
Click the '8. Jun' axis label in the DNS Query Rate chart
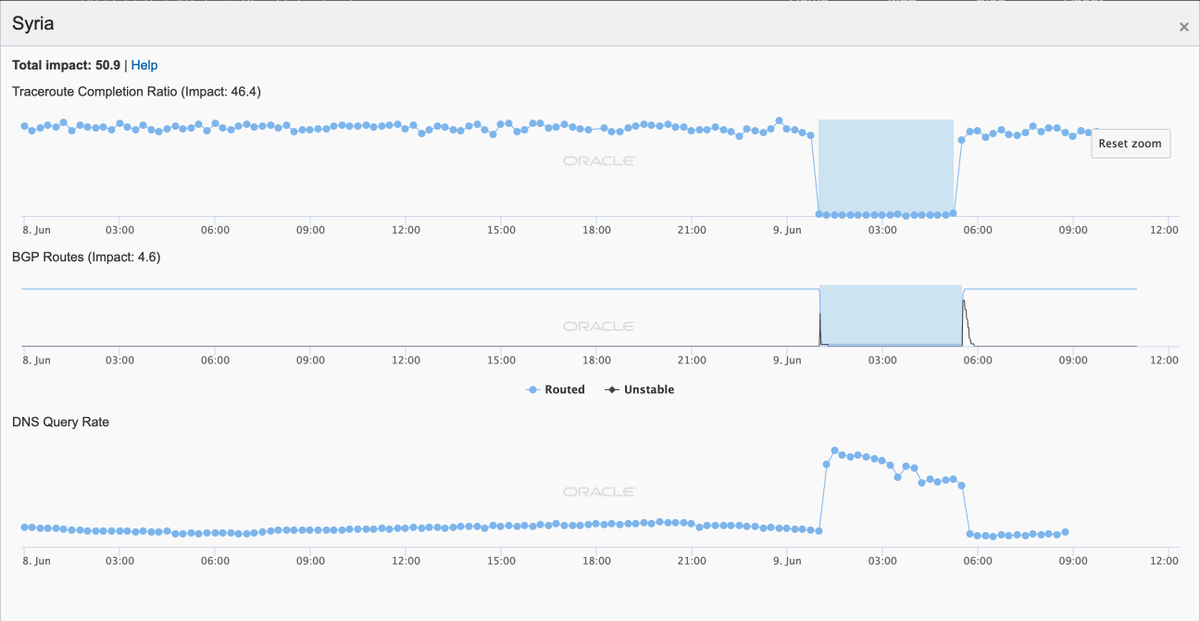click(36, 561)
